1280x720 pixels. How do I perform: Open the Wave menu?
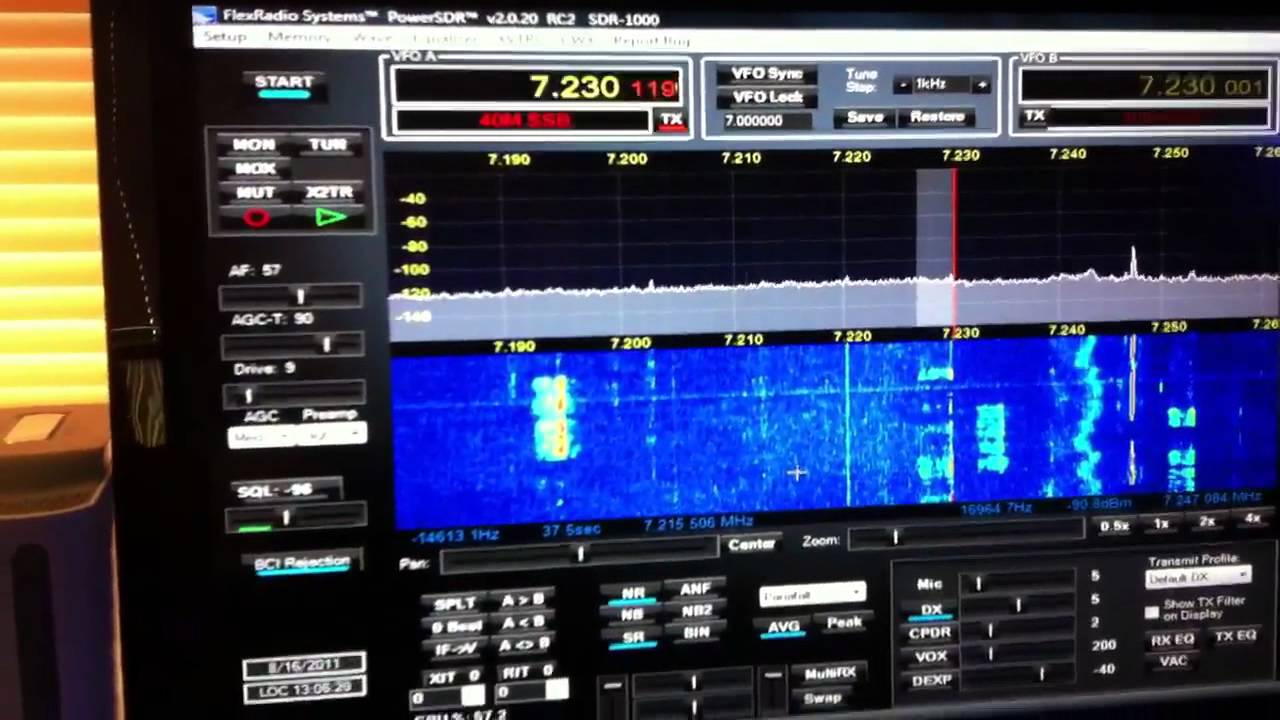(x=373, y=39)
